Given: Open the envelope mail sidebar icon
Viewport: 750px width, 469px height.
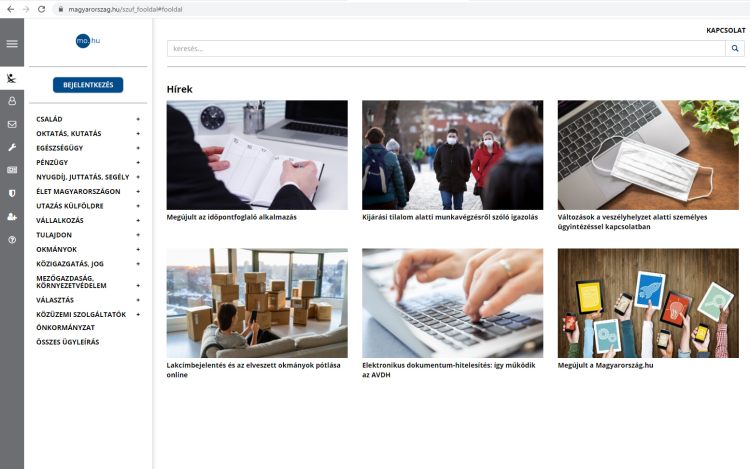Looking at the screenshot, I should click(12, 124).
